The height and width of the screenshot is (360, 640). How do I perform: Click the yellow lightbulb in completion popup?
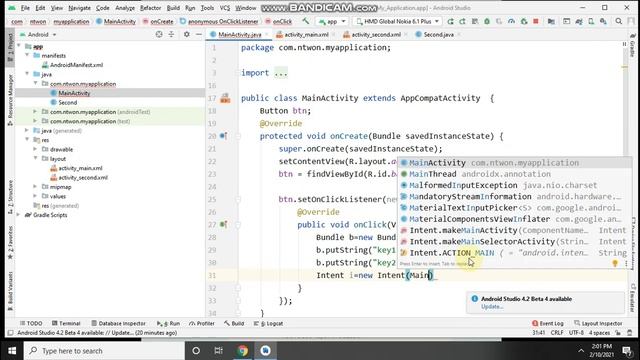[615, 264]
